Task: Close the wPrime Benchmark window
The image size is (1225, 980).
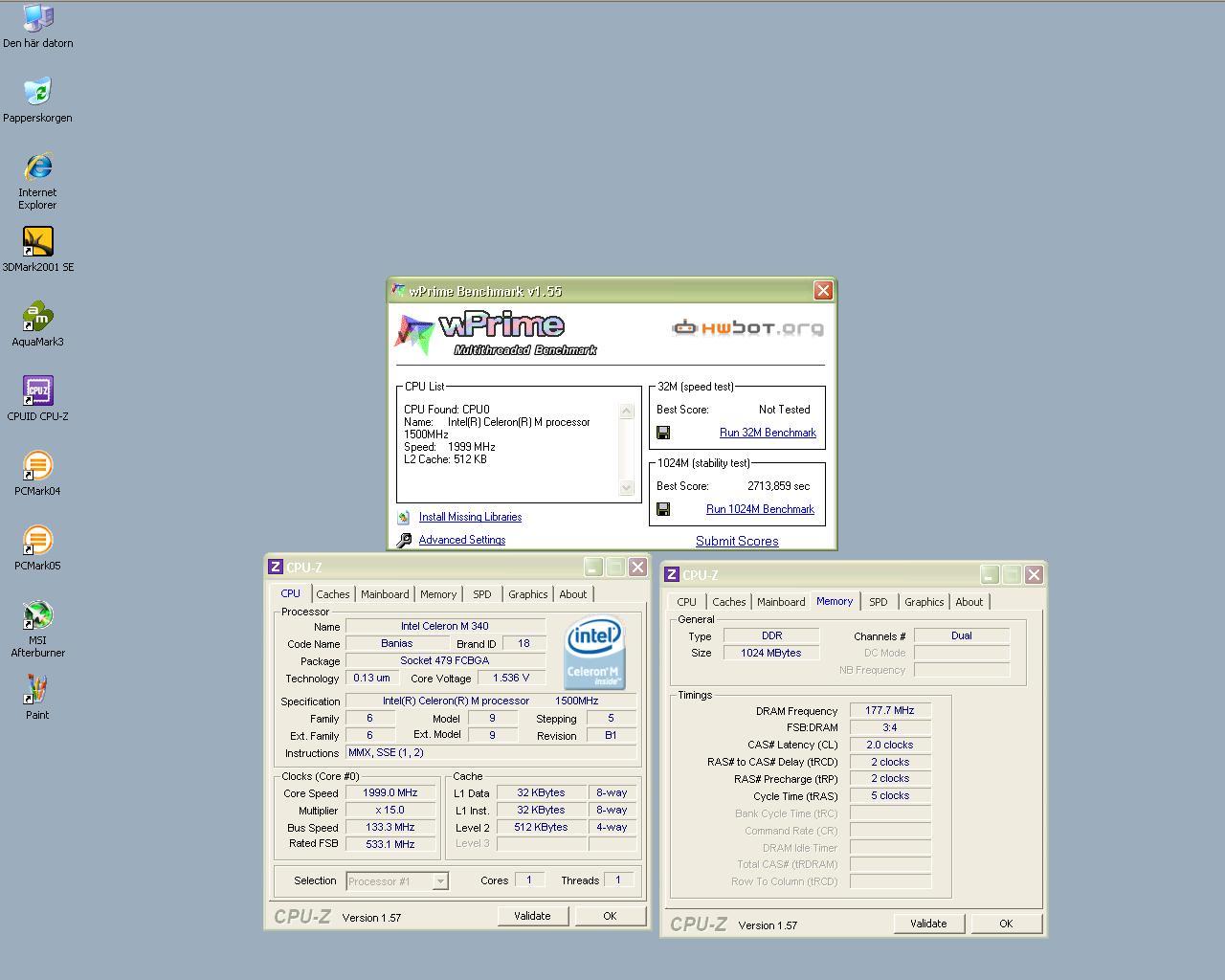Action: [x=823, y=290]
